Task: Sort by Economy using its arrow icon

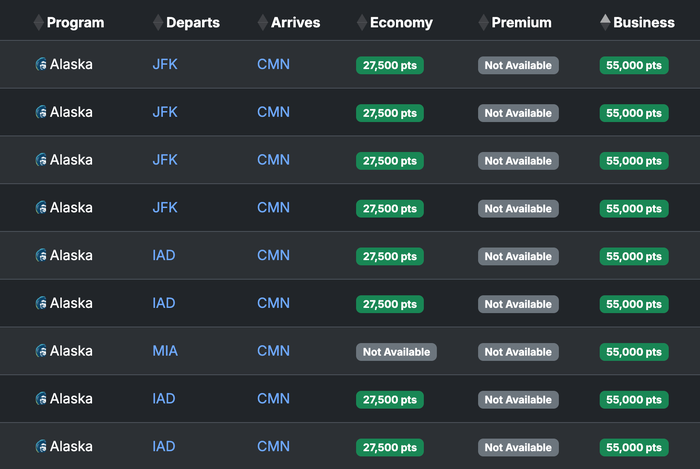Action: coord(362,22)
